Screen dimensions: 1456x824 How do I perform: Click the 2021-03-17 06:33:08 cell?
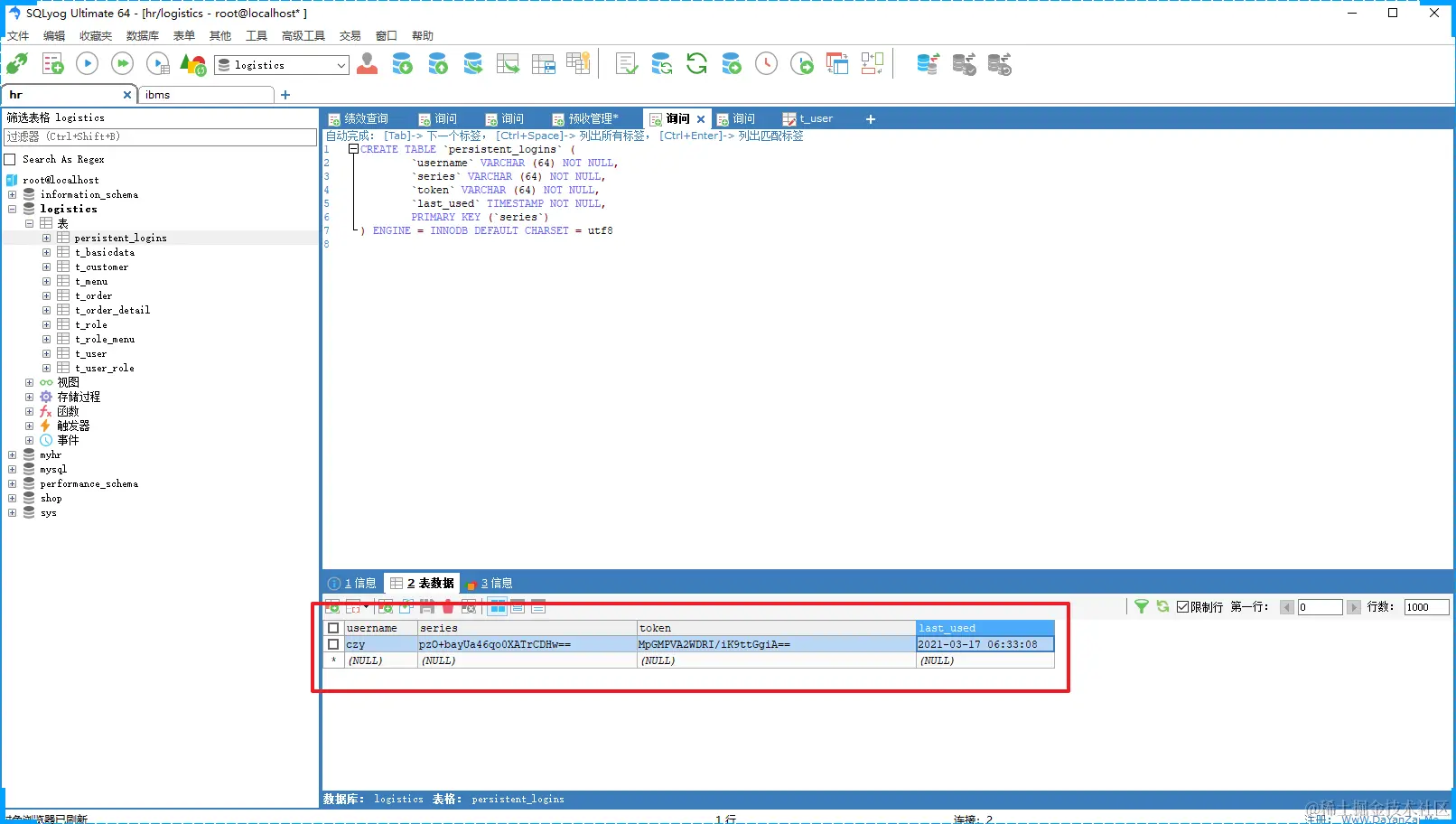(x=985, y=644)
